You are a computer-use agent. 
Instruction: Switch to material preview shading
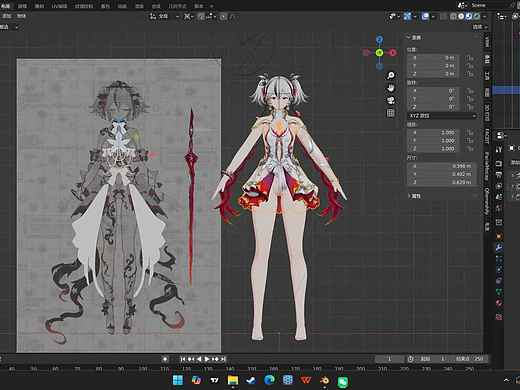pos(469,16)
